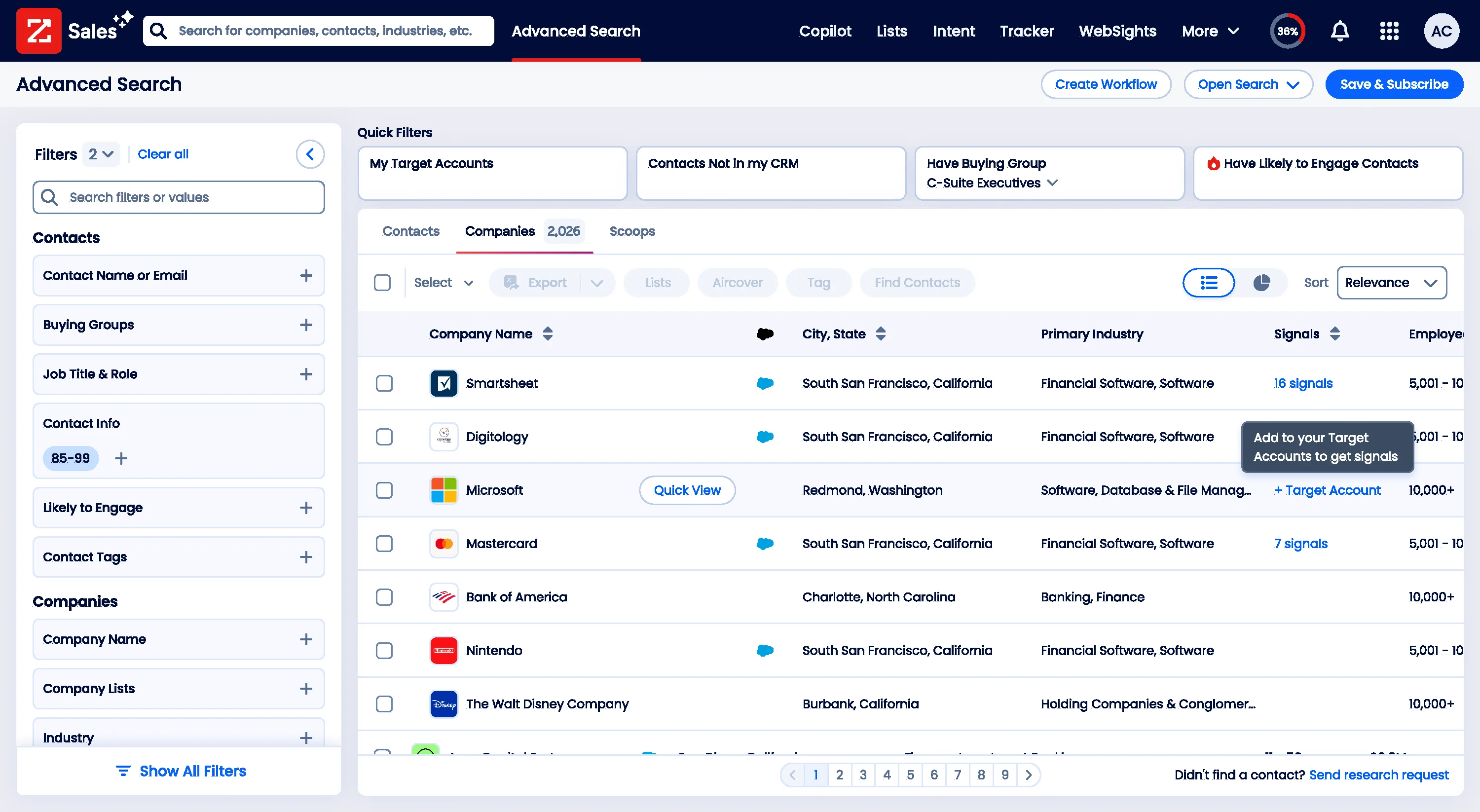
Task: Check the Bank of America row checkbox
Action: [x=384, y=597]
